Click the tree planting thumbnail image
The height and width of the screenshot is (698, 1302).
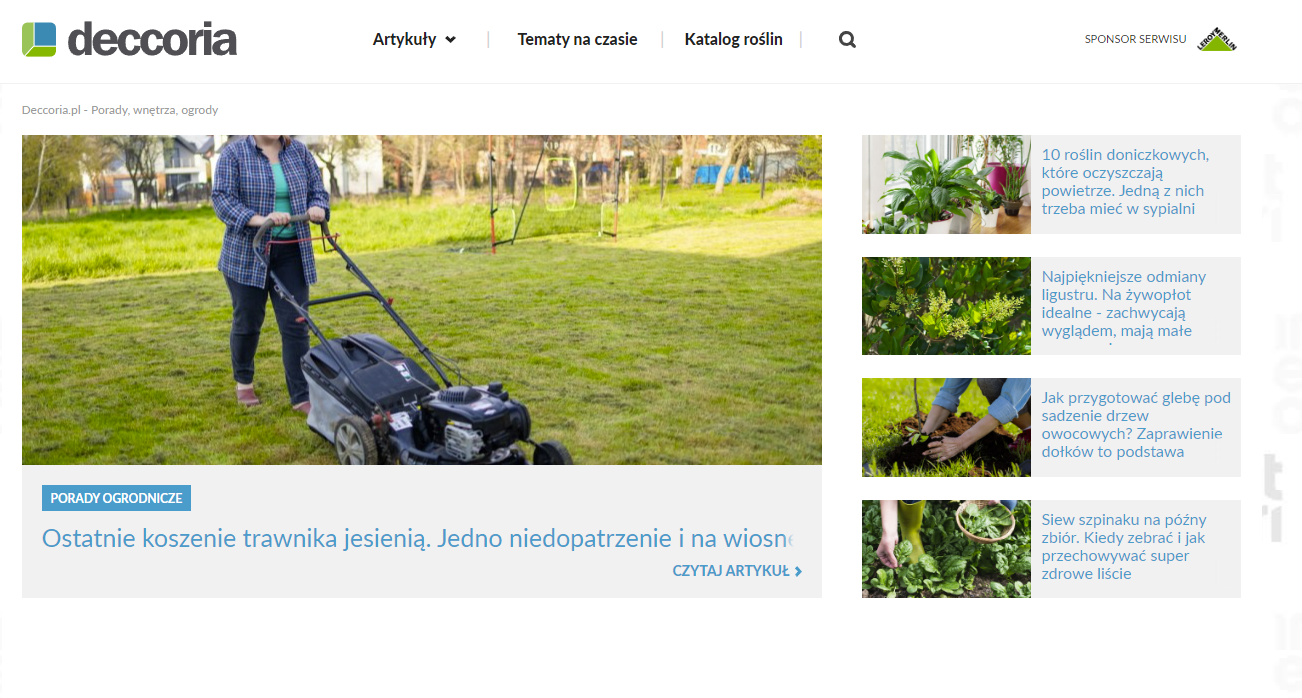click(946, 427)
